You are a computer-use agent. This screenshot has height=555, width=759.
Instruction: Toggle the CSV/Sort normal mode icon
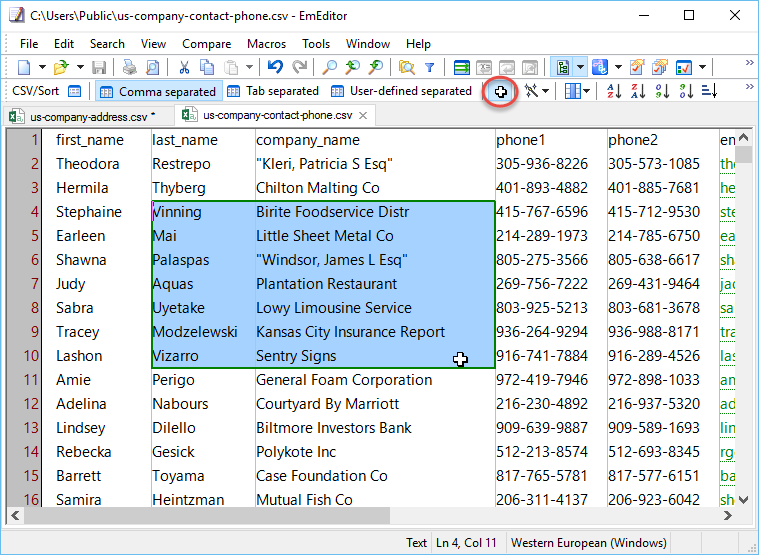coord(75,91)
